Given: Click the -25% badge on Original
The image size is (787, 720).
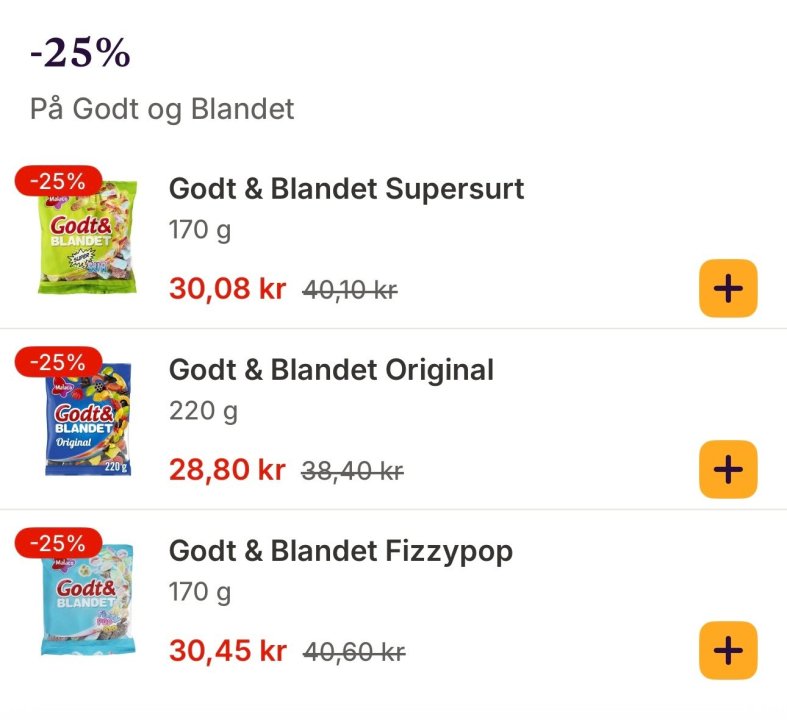Looking at the screenshot, I should [x=58, y=363].
